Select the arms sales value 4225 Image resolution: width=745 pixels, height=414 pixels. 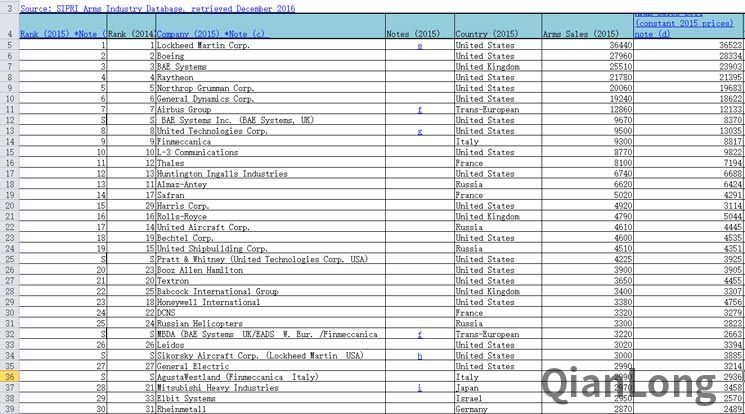click(588, 259)
